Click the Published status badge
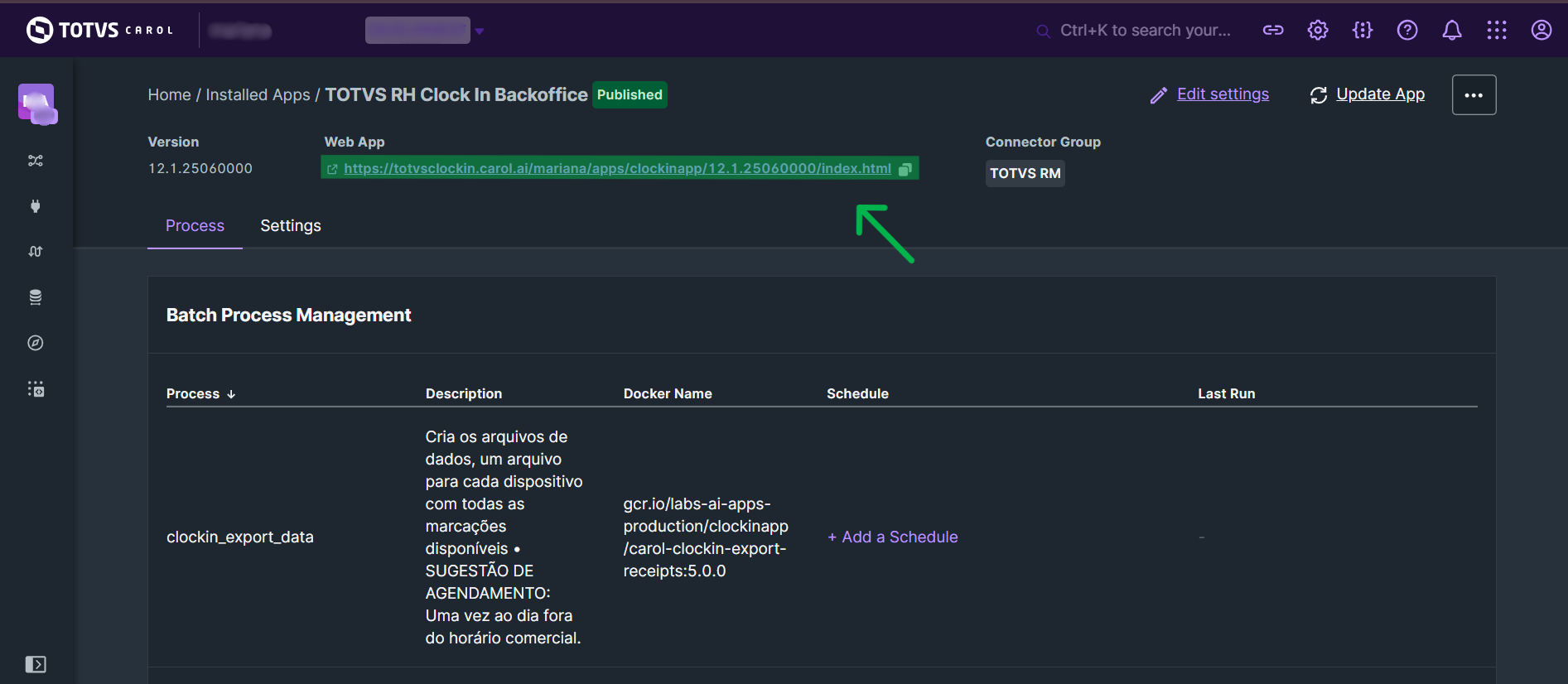The image size is (1568, 684). pyautogui.click(x=630, y=95)
